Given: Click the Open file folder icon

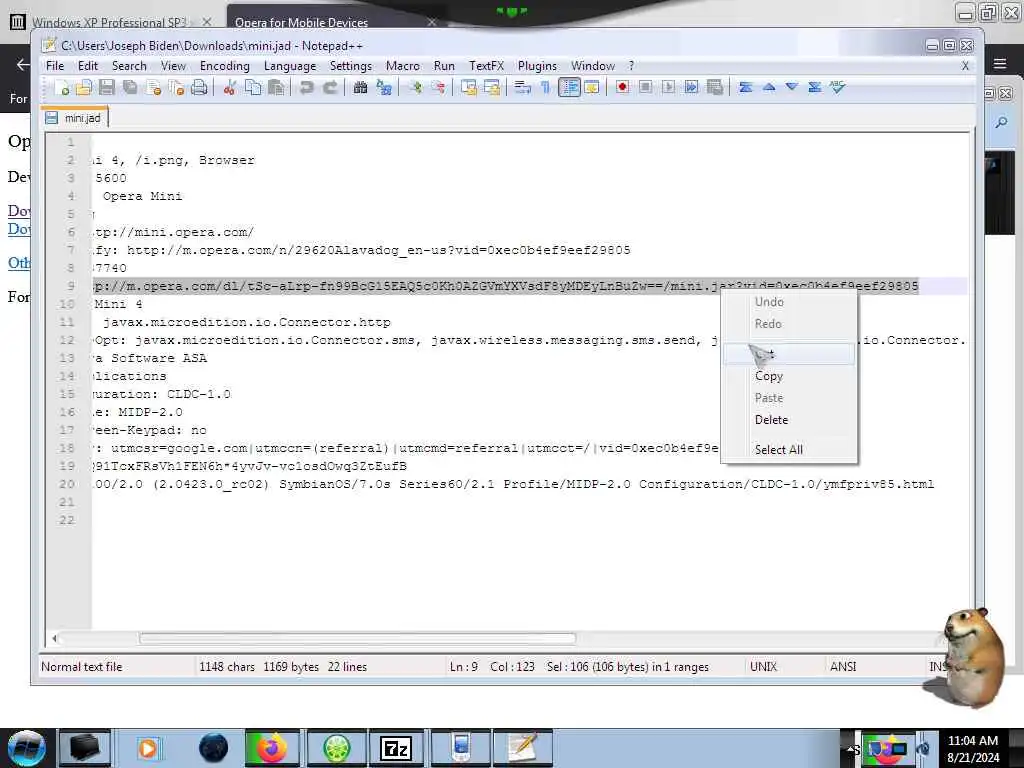Looking at the screenshot, I should [84, 88].
